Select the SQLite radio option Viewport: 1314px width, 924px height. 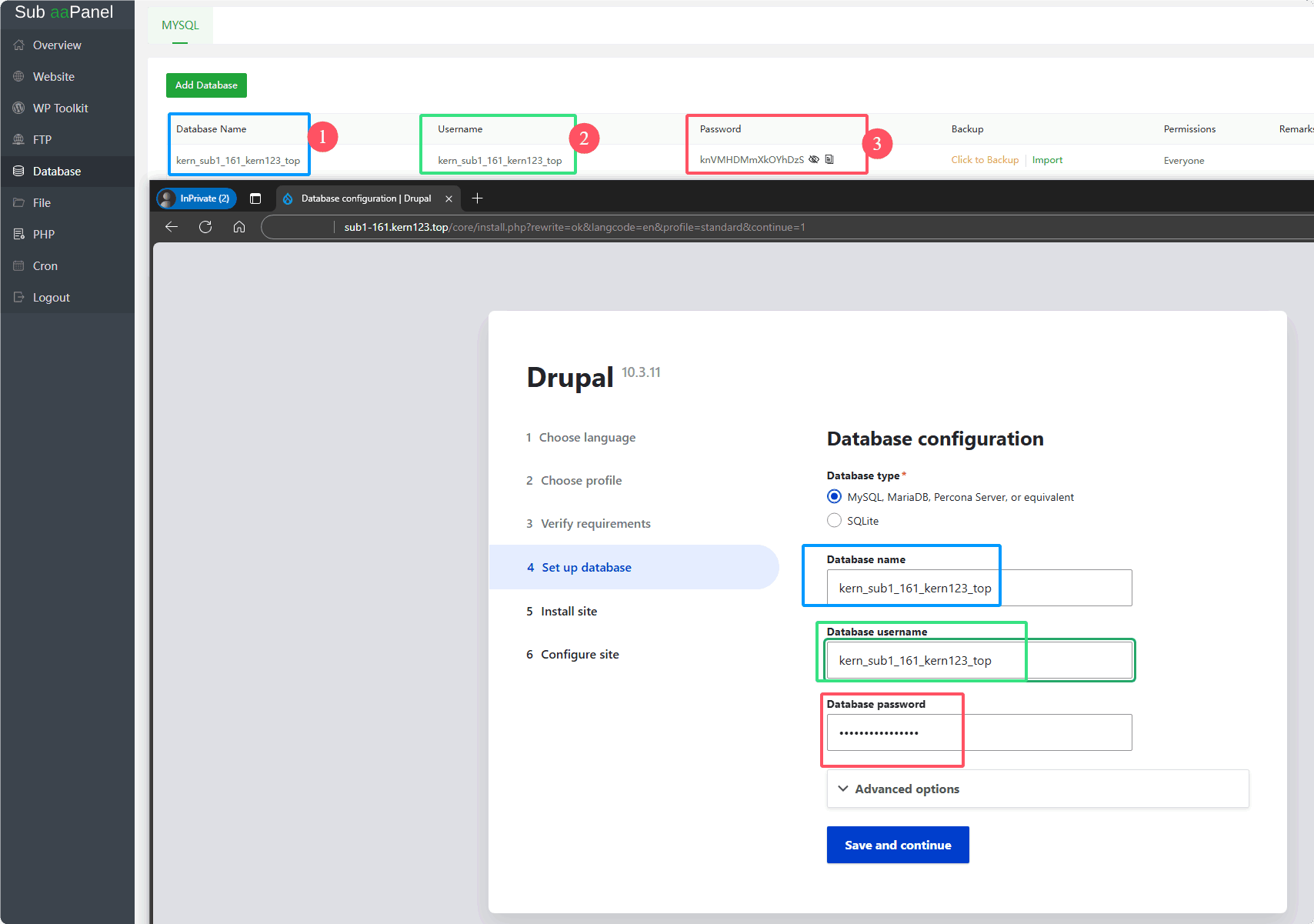[x=834, y=520]
